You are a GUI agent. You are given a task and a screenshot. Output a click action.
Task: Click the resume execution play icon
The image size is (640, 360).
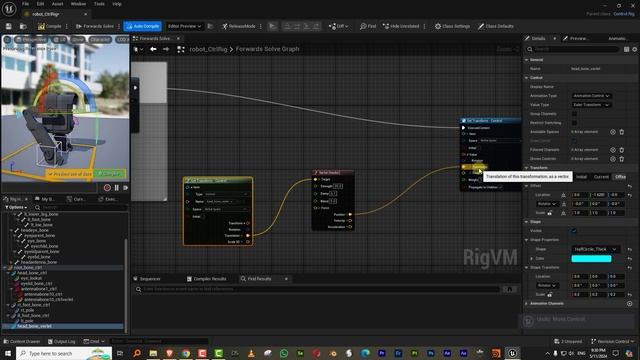(272, 26)
